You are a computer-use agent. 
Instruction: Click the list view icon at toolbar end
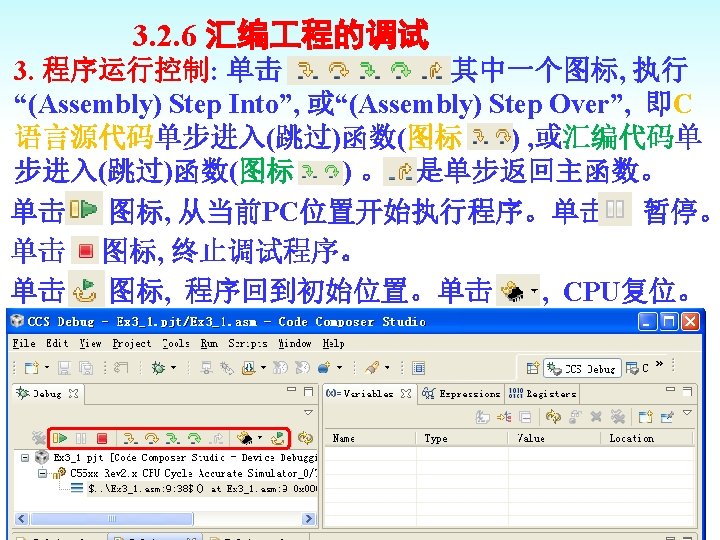pyautogui.click(x=418, y=368)
